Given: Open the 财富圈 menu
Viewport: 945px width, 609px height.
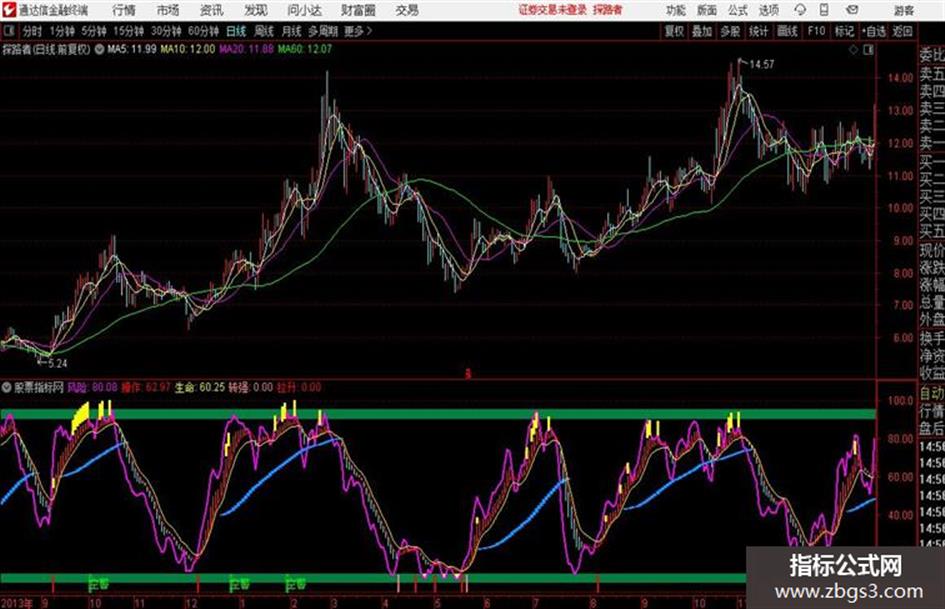Looking at the screenshot, I should [x=359, y=10].
